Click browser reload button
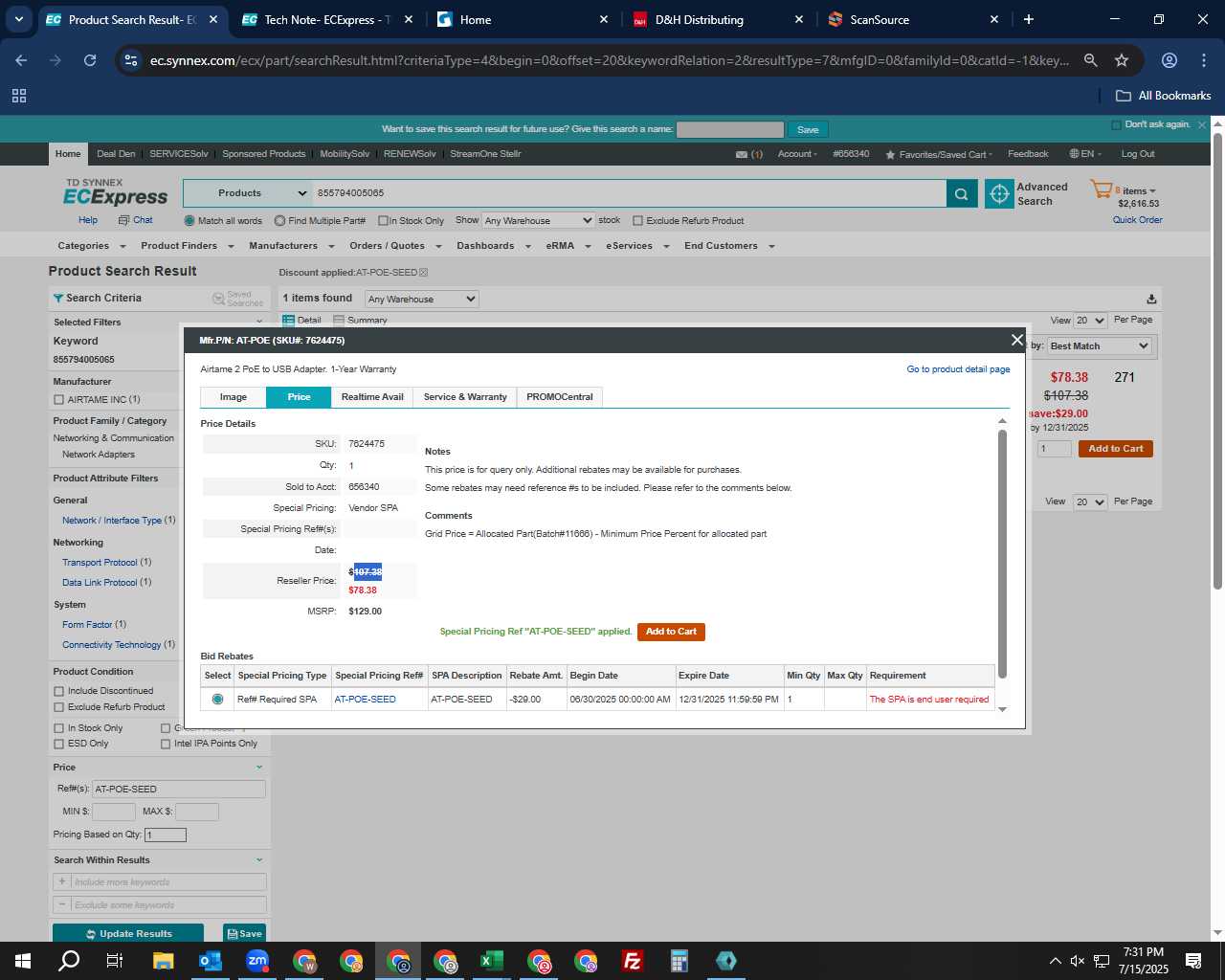 pos(90,60)
